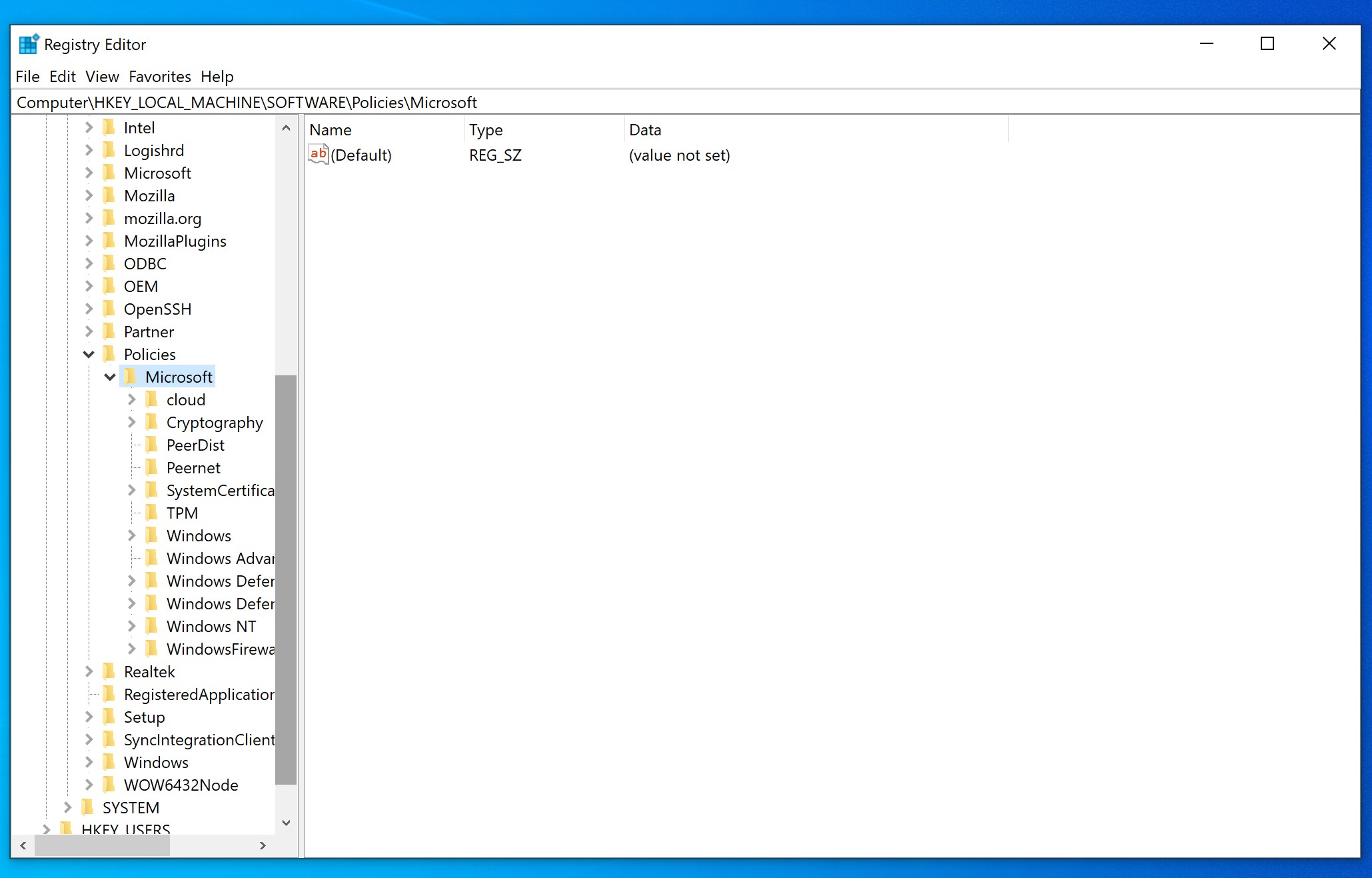Select the (Default) value entry
Image resolution: width=1372 pixels, height=878 pixels.
point(360,155)
